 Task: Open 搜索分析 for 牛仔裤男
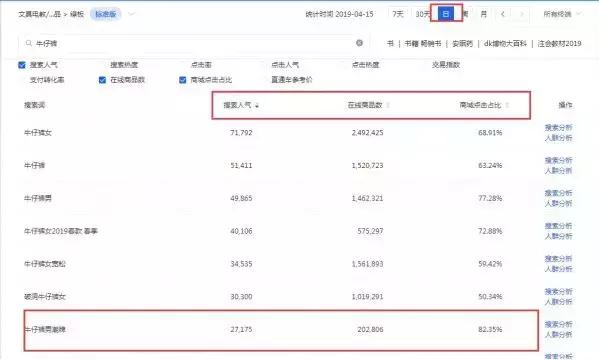558,193
